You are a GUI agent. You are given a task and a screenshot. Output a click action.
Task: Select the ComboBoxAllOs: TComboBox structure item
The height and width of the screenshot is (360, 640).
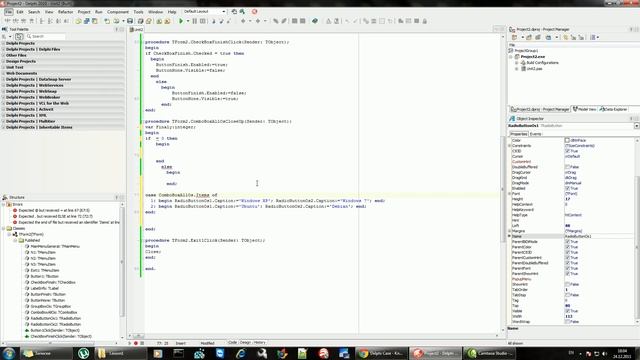coord(53,312)
